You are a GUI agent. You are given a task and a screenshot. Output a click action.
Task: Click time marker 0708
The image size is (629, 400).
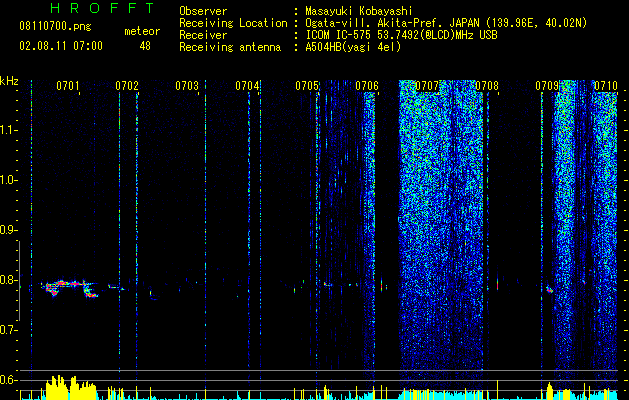[487, 85]
